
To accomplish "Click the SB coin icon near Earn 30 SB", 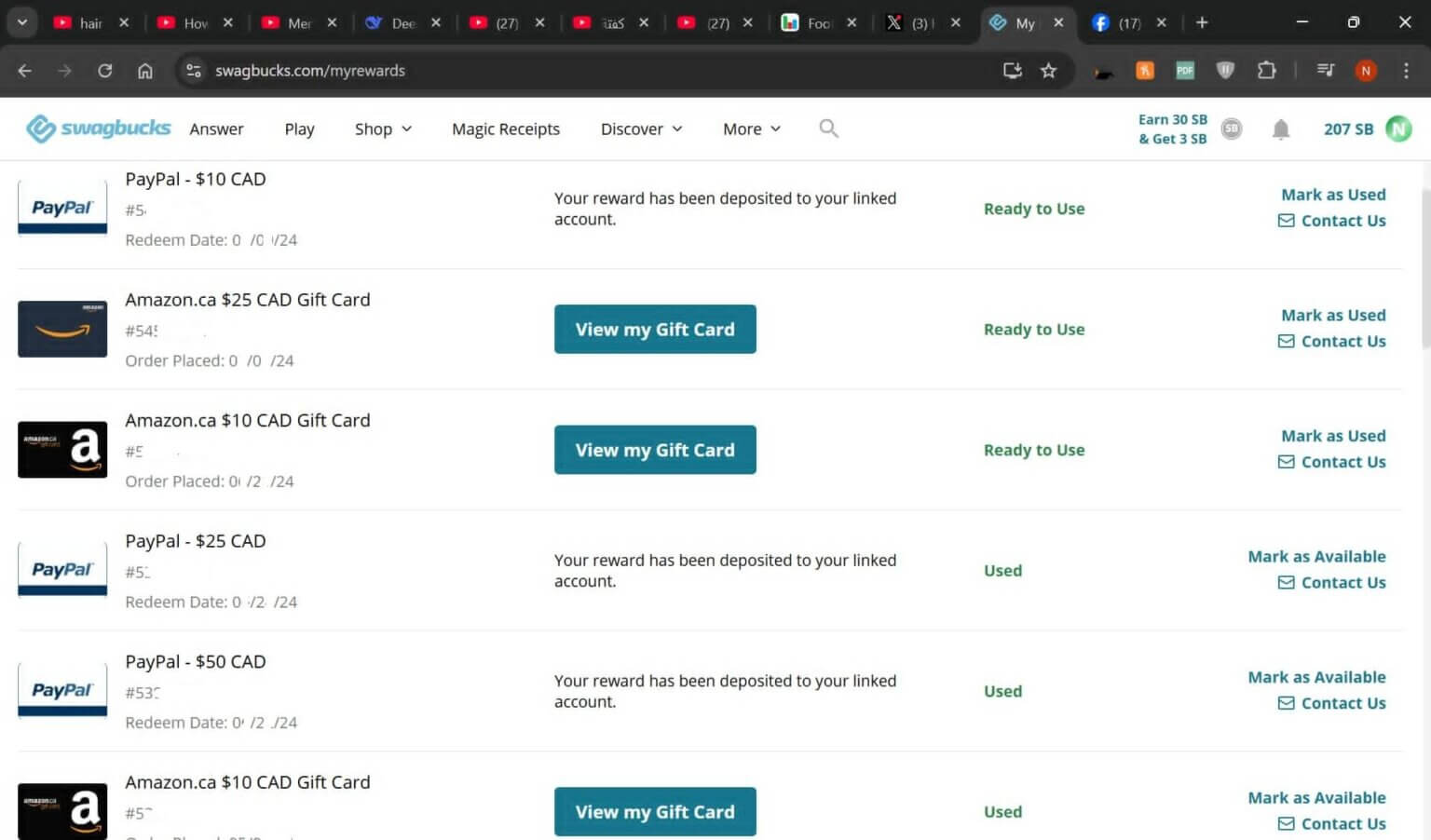I will [1232, 129].
